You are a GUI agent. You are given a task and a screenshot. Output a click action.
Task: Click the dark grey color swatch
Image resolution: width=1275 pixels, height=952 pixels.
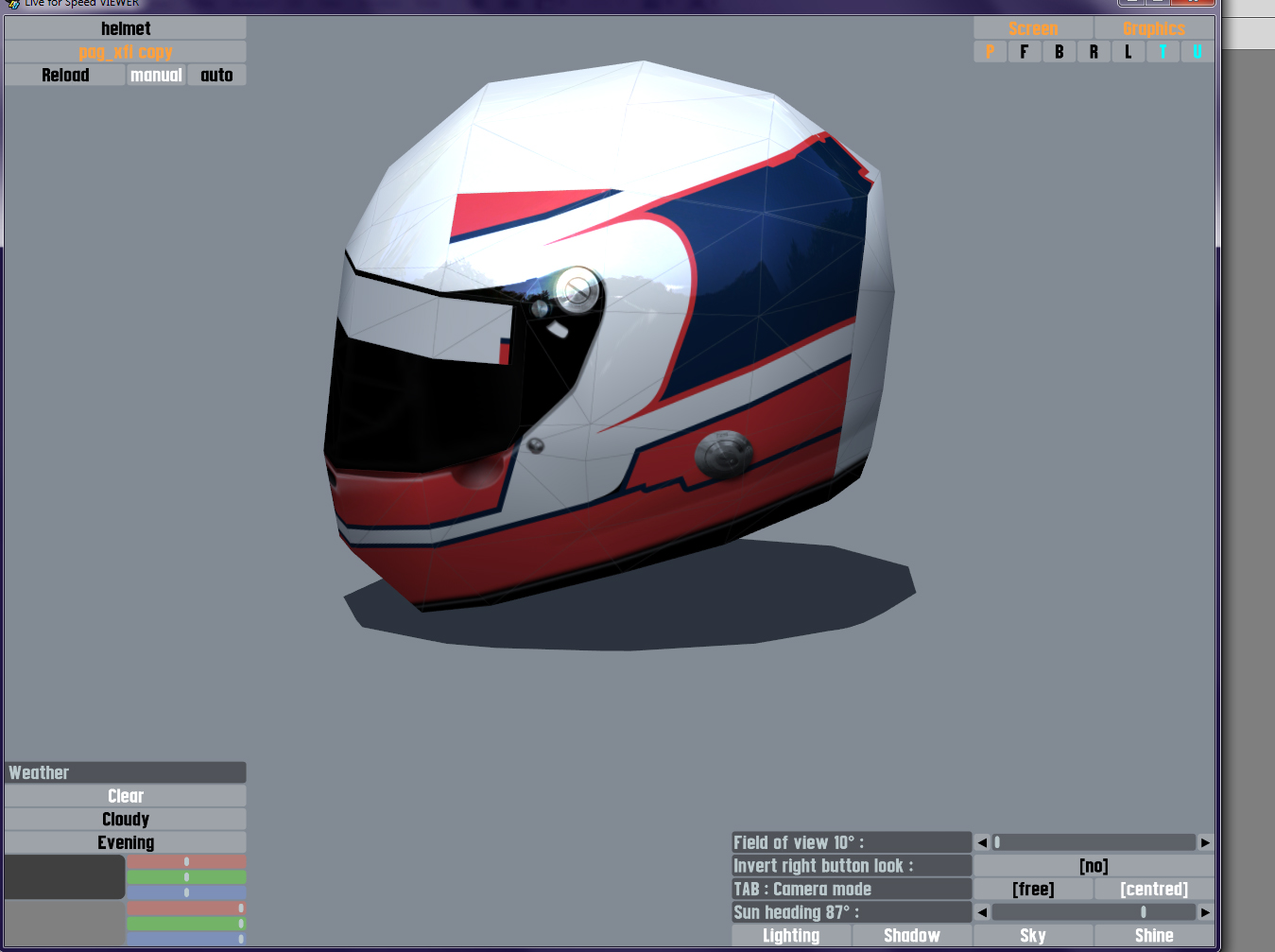(x=65, y=876)
